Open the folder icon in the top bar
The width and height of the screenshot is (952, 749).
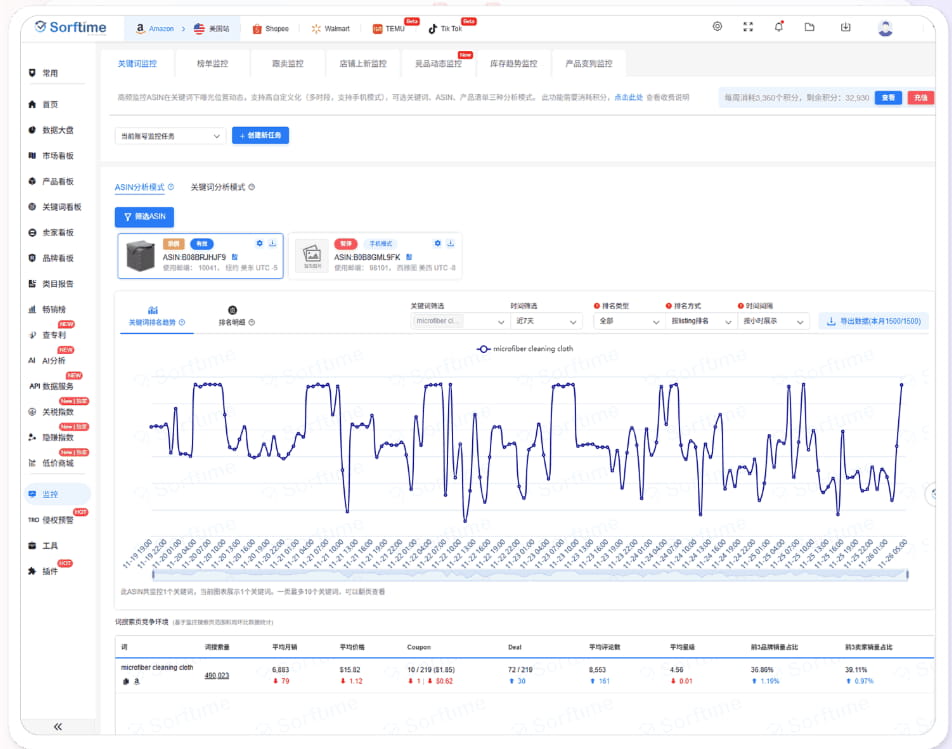(x=809, y=27)
